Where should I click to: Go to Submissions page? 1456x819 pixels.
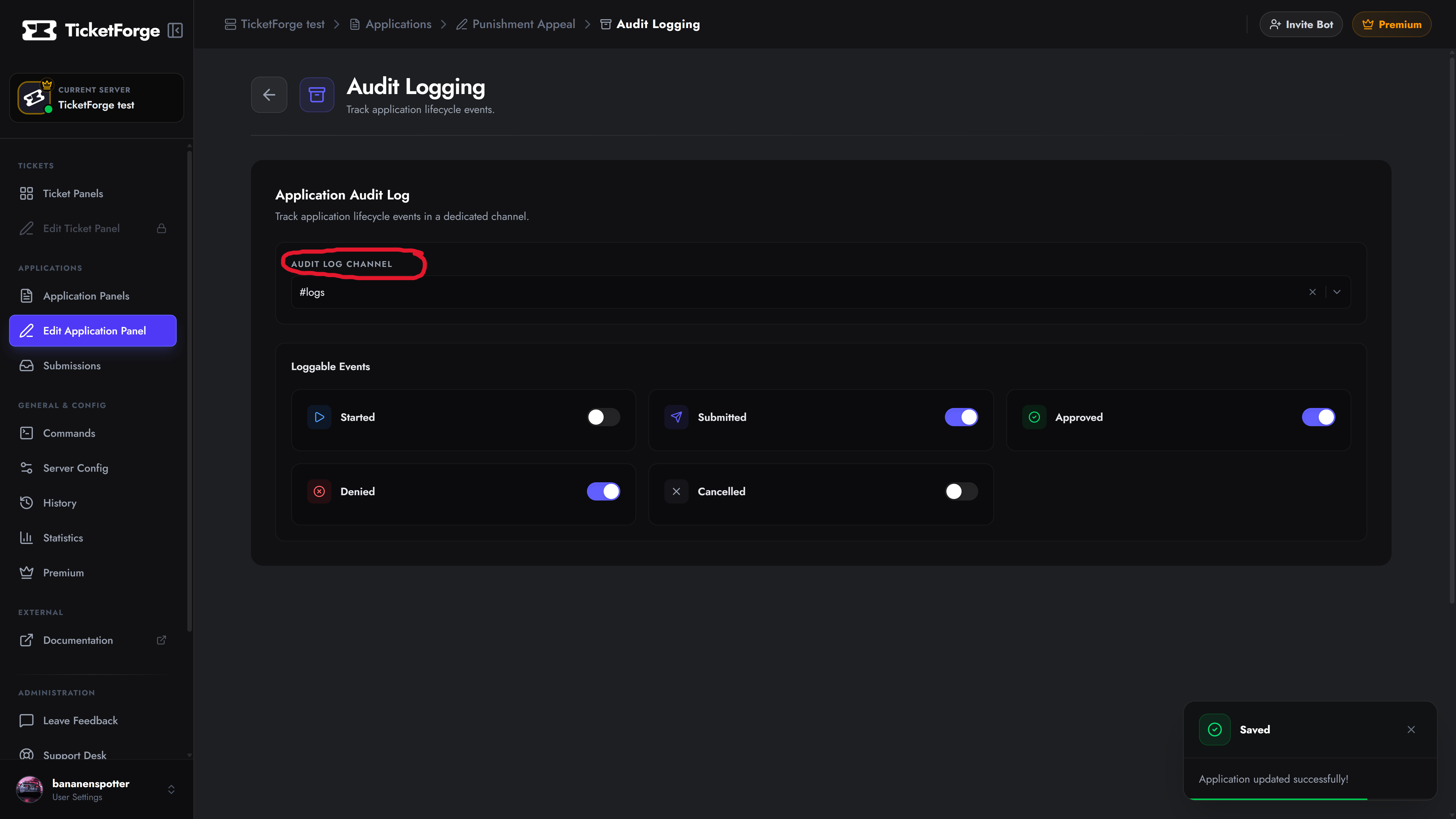93,366
